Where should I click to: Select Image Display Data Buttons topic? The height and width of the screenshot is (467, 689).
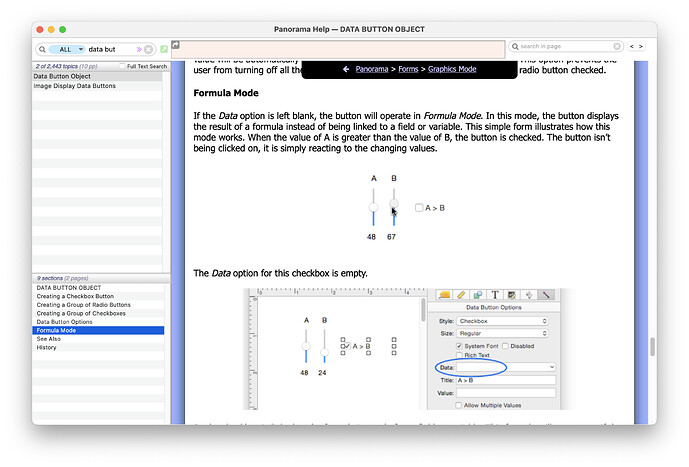point(98,86)
